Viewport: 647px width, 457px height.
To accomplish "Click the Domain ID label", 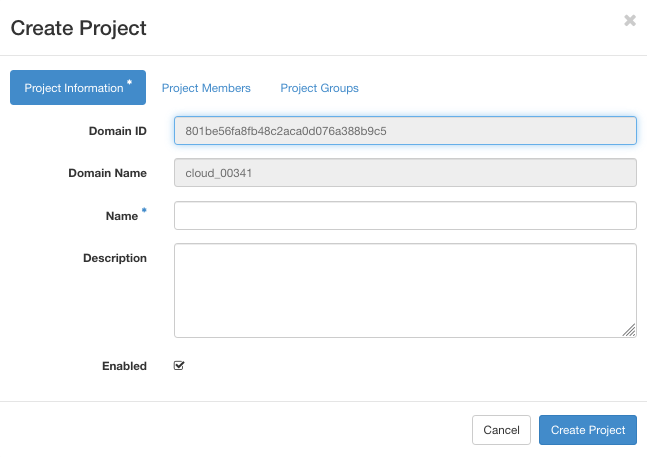I will [117, 131].
